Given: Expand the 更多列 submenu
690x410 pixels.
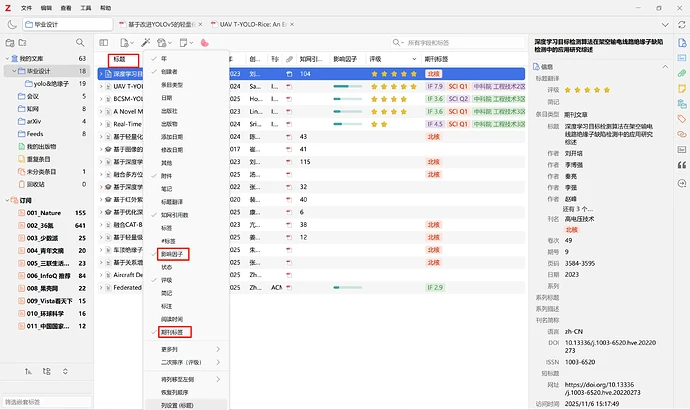Looking at the screenshot, I should [186, 349].
